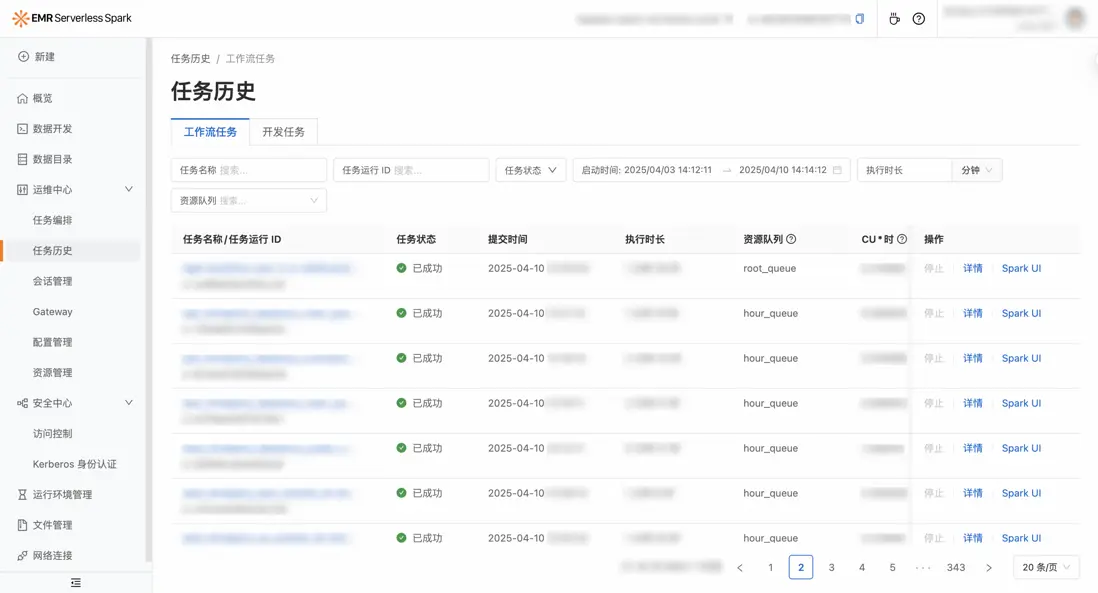Click green success icon in root_queue row

click(x=401, y=268)
